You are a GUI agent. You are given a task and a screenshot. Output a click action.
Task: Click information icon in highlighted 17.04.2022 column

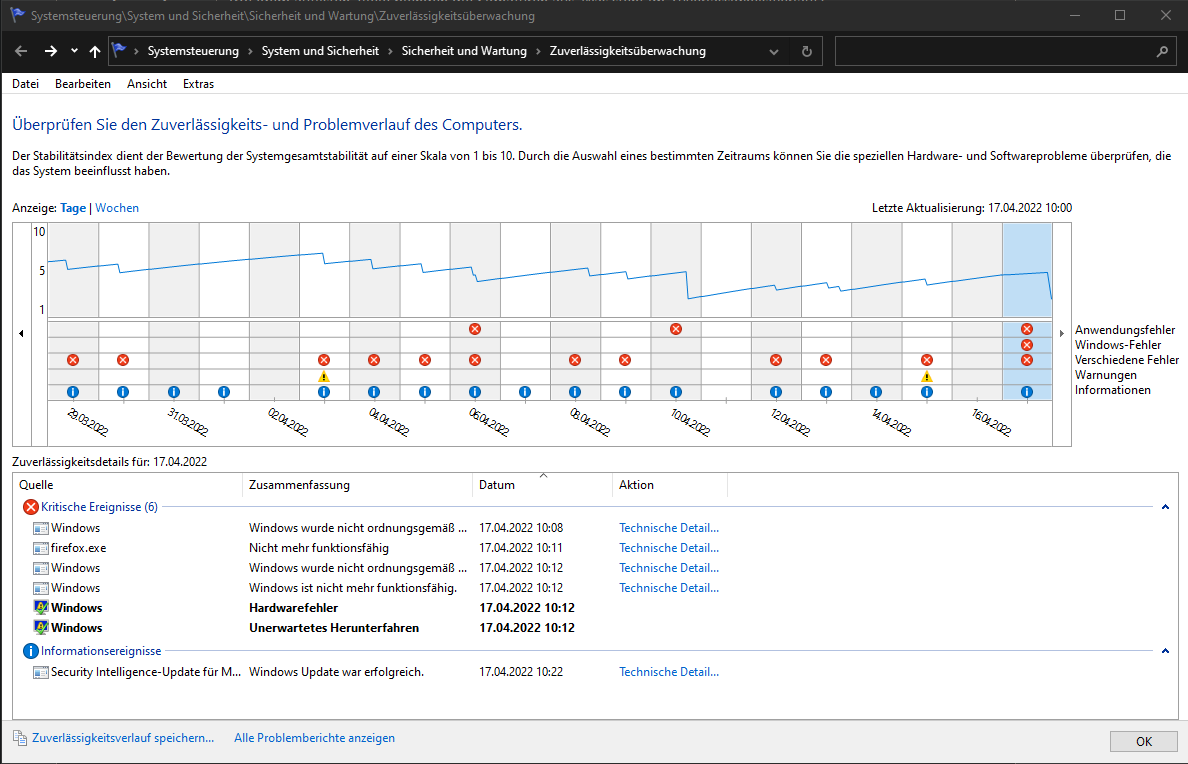[1027, 392]
